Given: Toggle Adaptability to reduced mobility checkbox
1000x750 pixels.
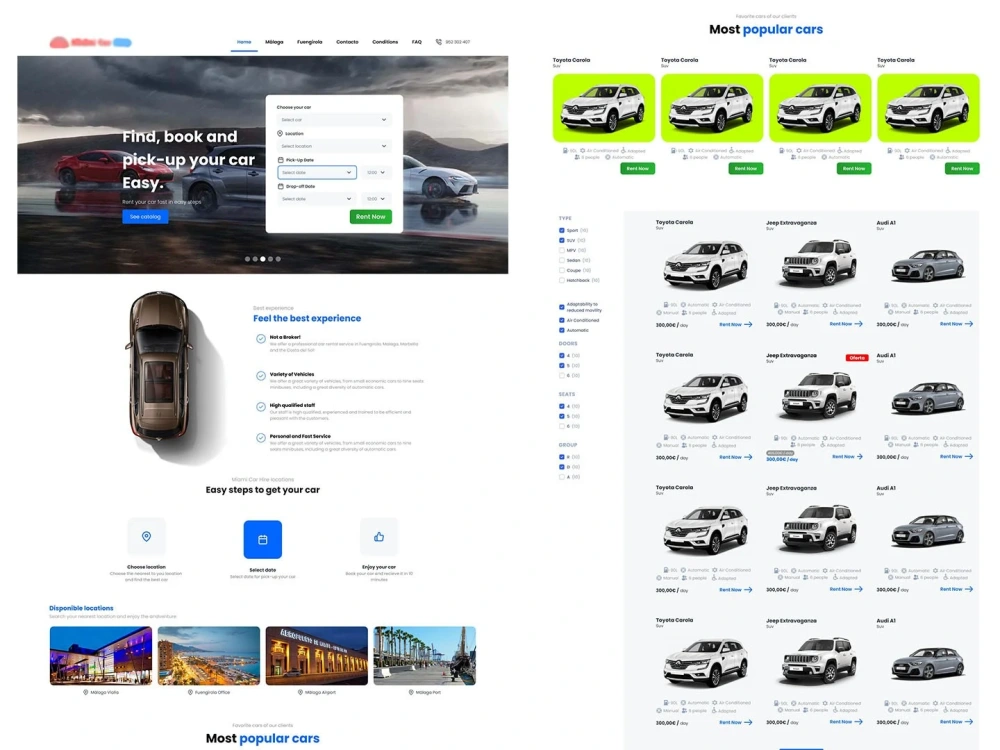Looking at the screenshot, I should [x=562, y=307].
